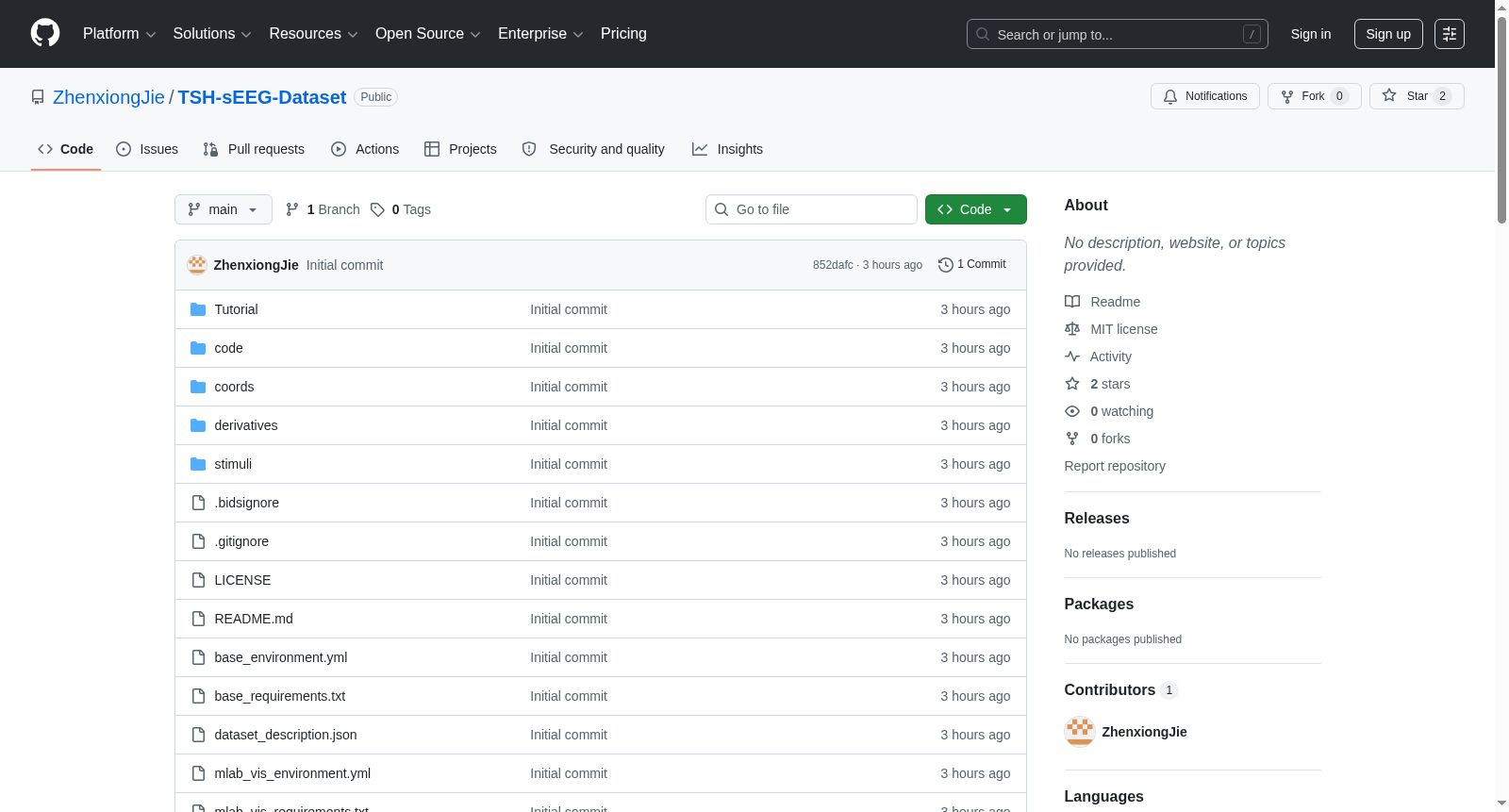Expand the Open Source menu
Image resolution: width=1509 pixels, height=812 pixels.
click(x=428, y=34)
